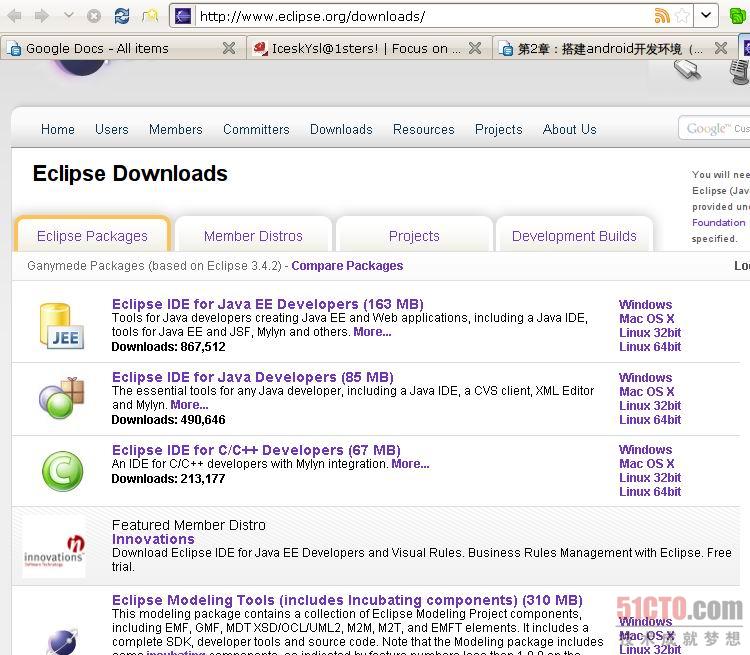Open the Eclipse Modeling Tools package link

[347, 600]
